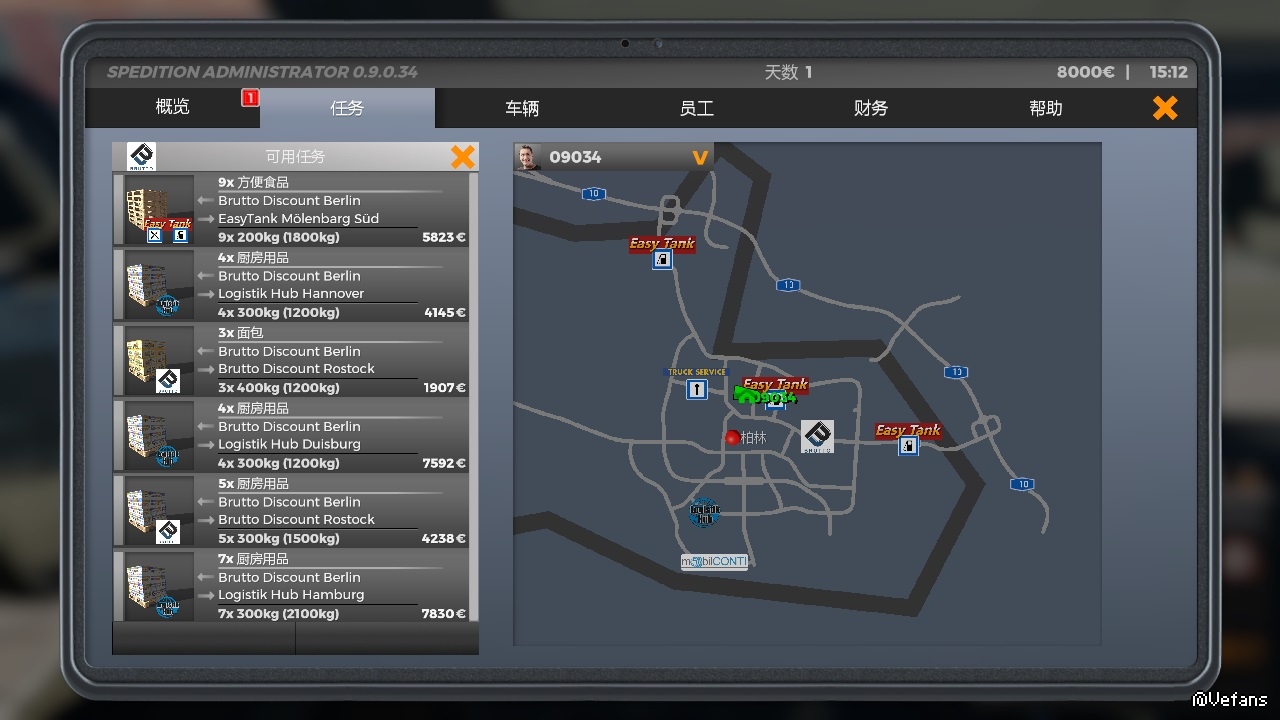
Task: Click the pallet thumbnail of the Hamburg task
Action: click(x=159, y=587)
